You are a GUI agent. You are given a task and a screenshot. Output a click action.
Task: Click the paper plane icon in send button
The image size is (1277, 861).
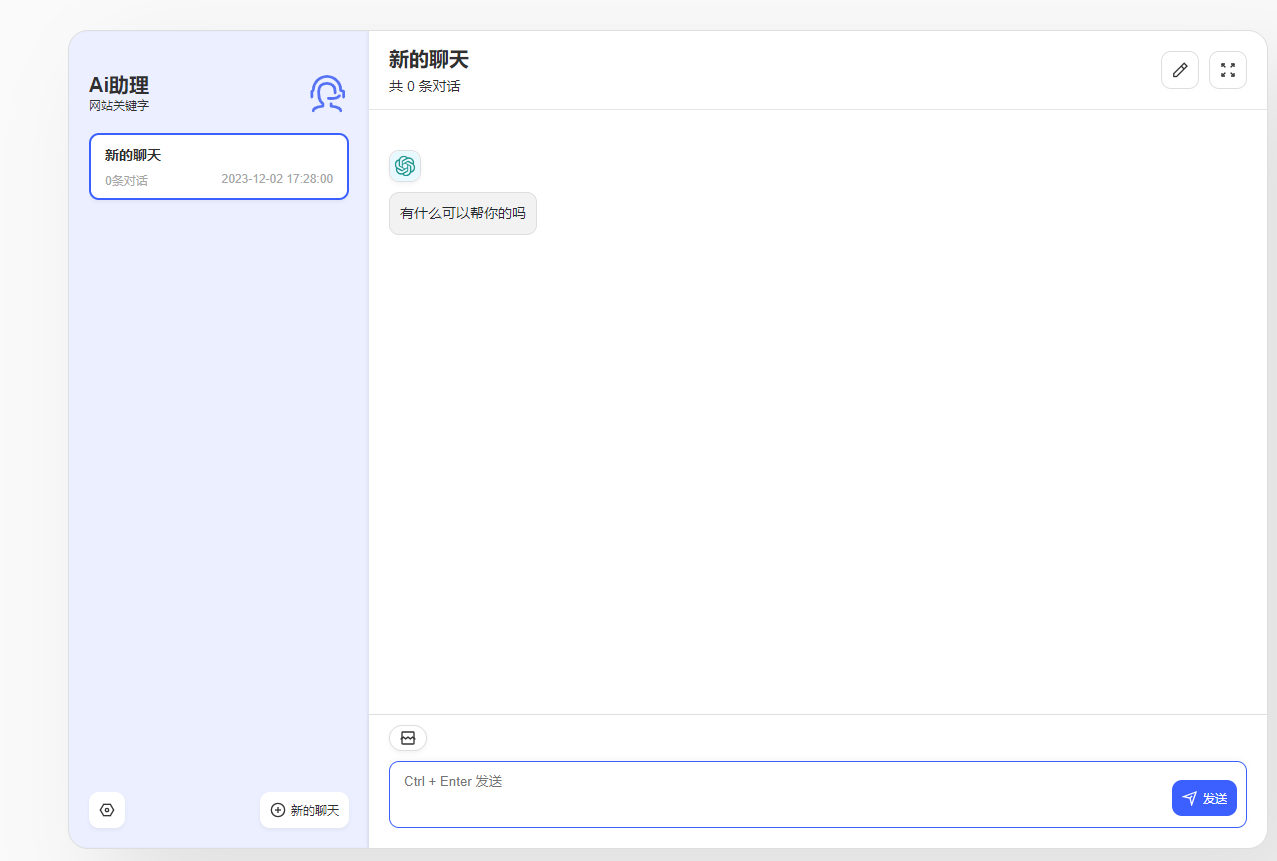[1189, 798]
